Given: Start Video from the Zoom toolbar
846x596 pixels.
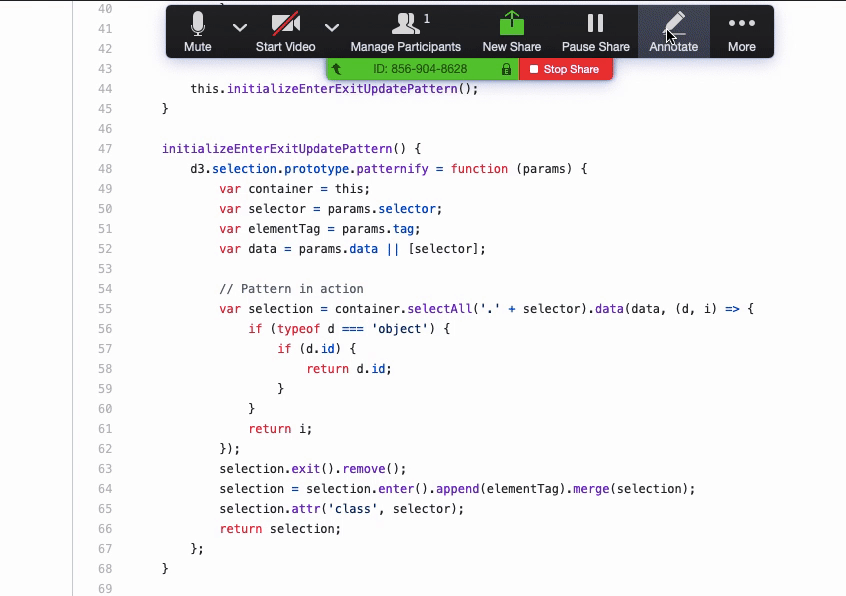Looking at the screenshot, I should [285, 32].
